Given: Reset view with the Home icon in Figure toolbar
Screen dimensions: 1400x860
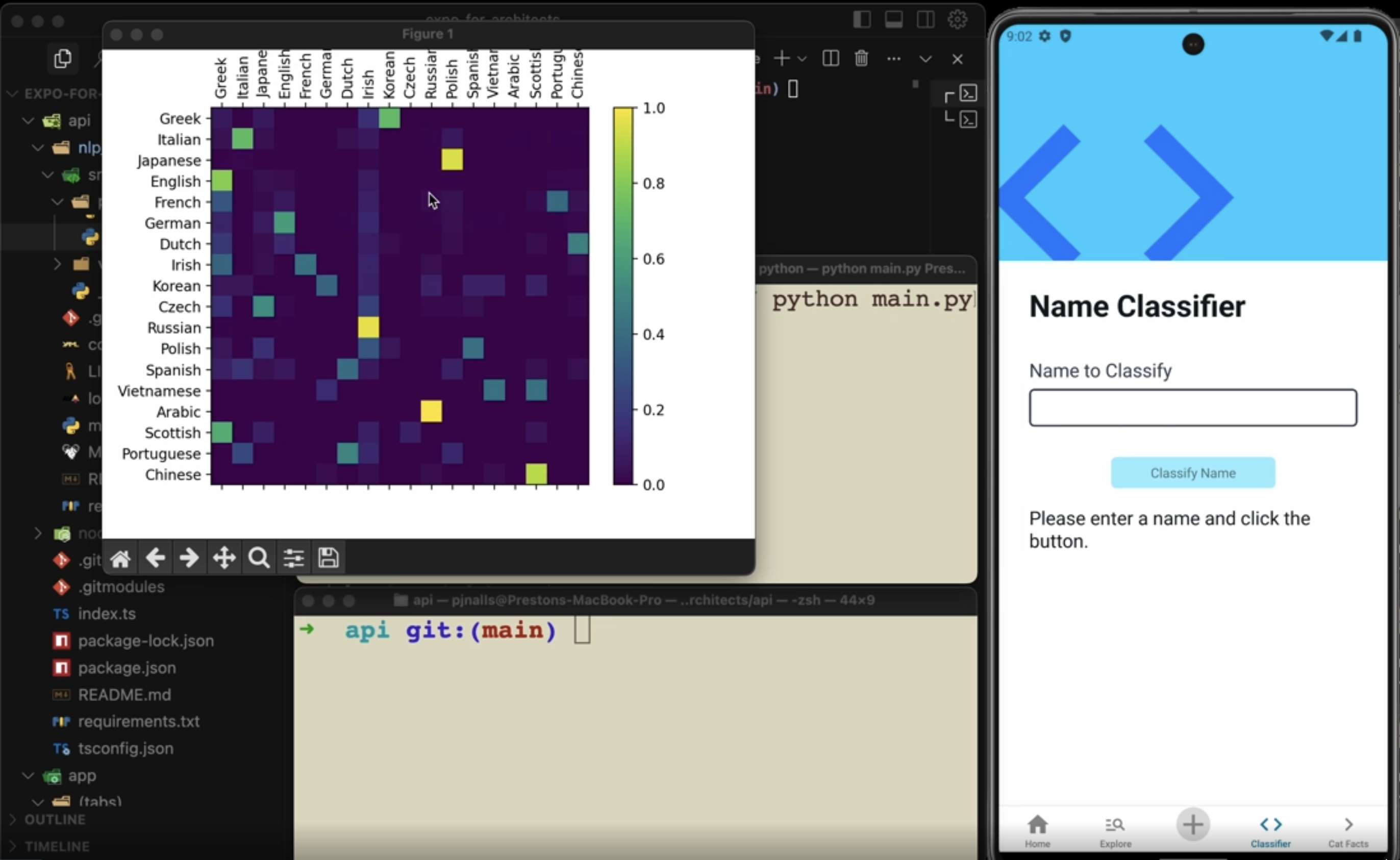Looking at the screenshot, I should pyautogui.click(x=120, y=558).
